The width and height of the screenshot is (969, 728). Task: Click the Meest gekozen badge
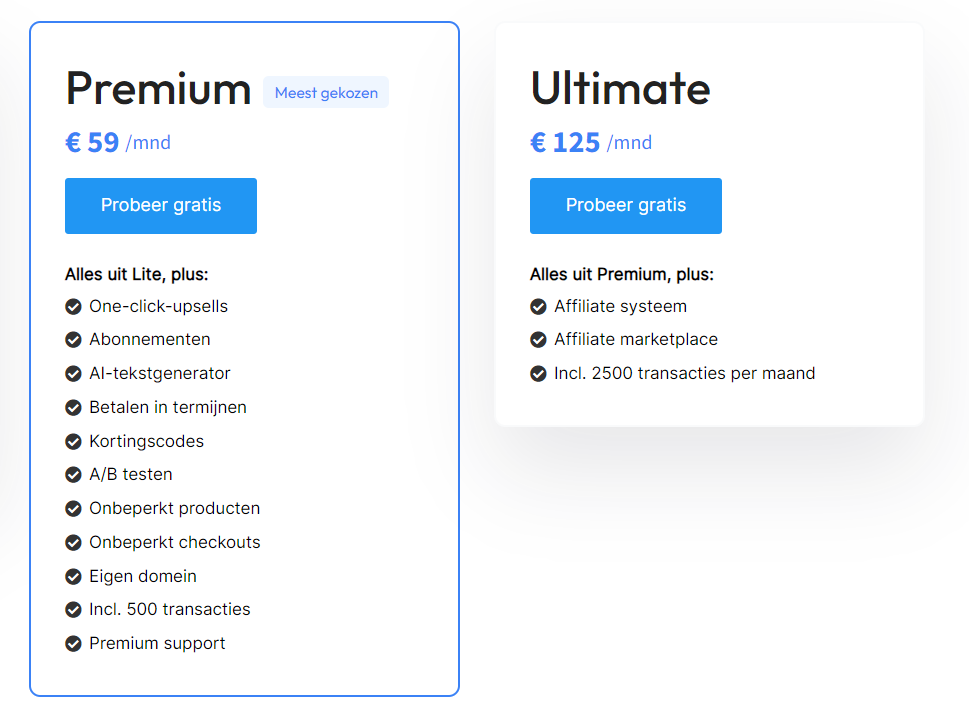click(326, 93)
